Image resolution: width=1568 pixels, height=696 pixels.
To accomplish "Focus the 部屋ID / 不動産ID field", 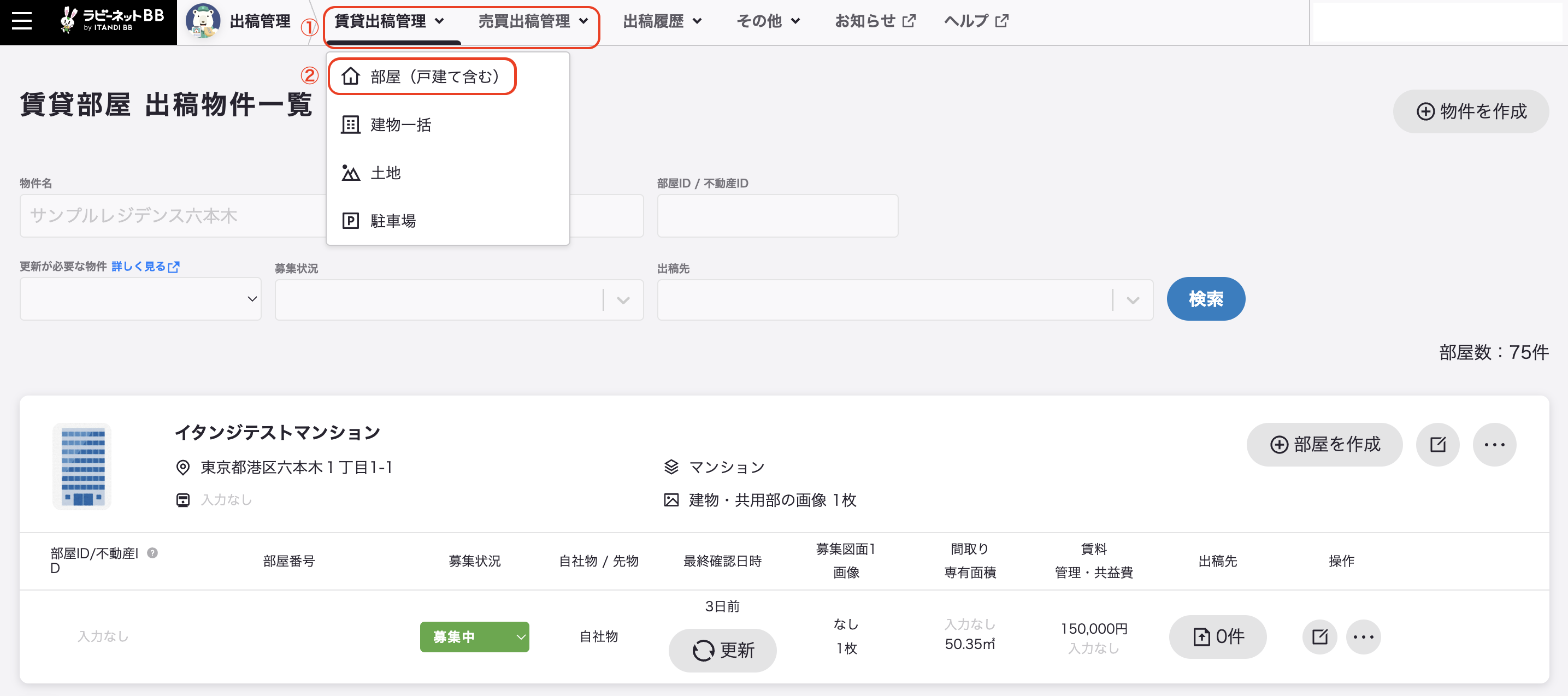I will click(777, 216).
